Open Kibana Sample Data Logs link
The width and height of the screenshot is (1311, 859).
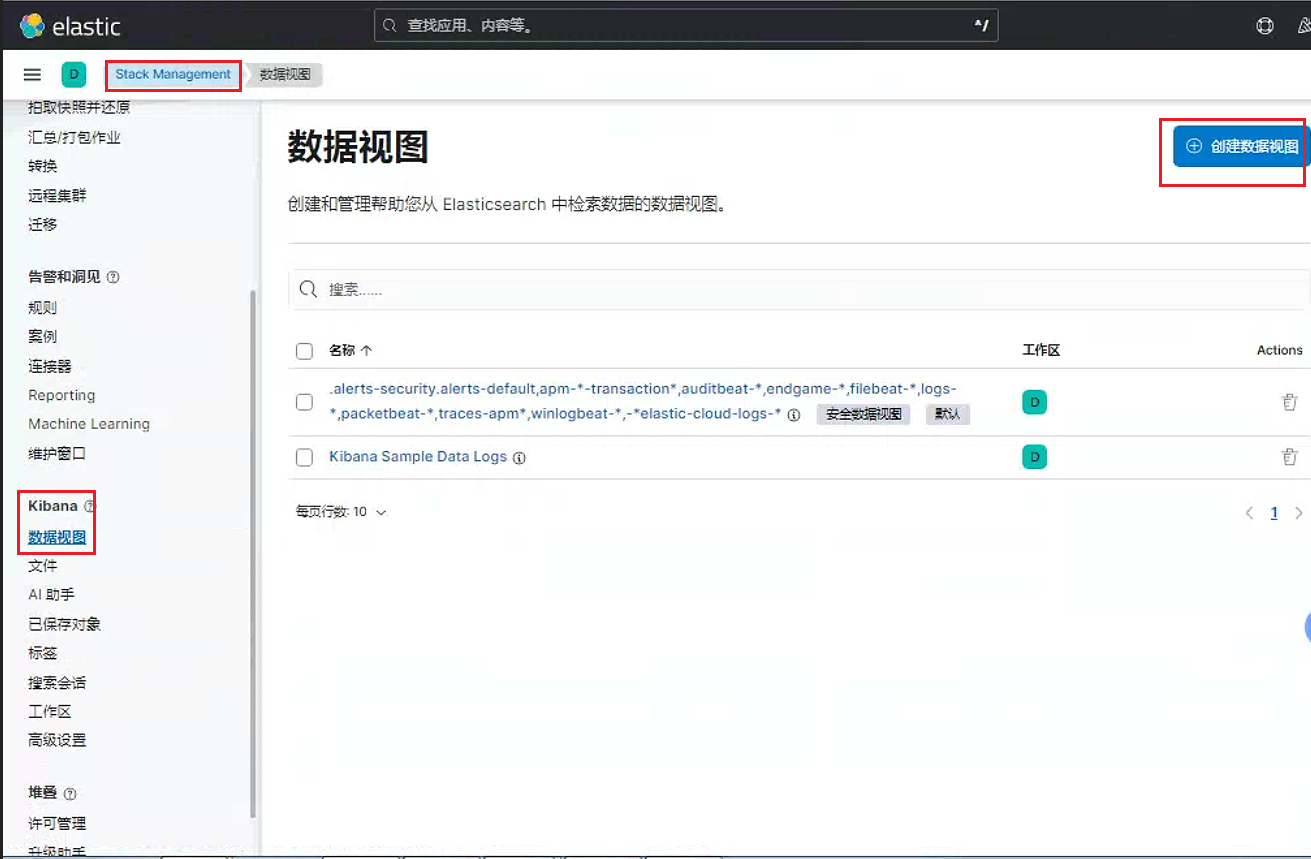tap(418, 457)
